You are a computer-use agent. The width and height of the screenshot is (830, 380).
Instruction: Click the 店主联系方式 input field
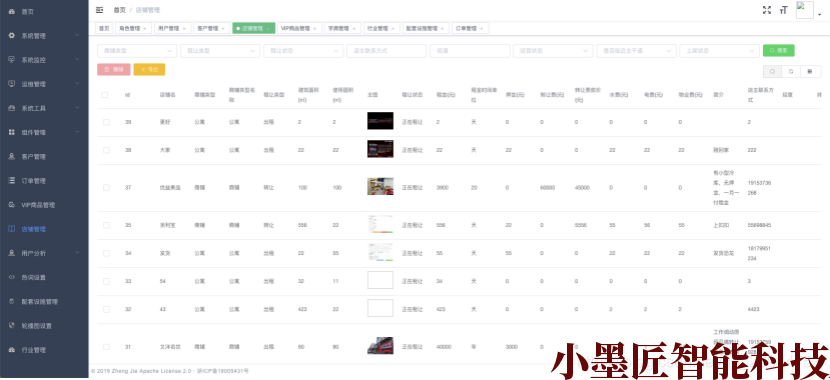coord(386,51)
